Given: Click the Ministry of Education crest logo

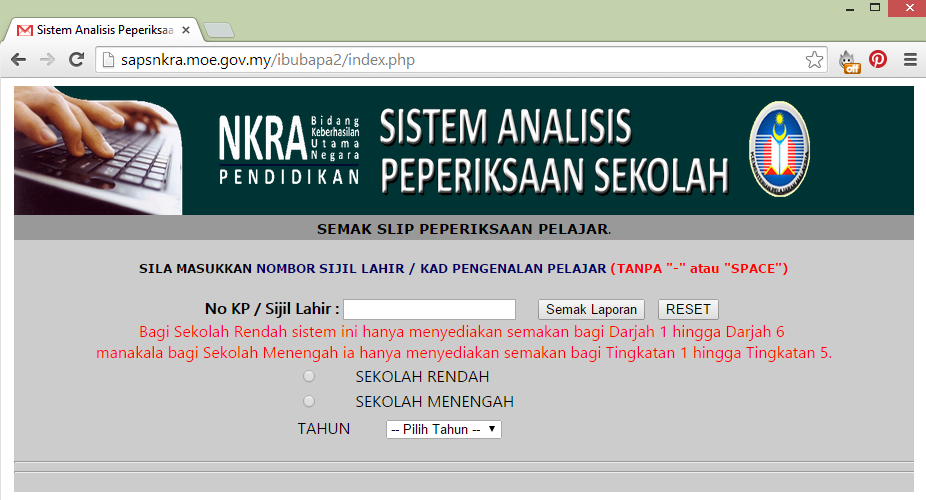Looking at the screenshot, I should [780, 149].
